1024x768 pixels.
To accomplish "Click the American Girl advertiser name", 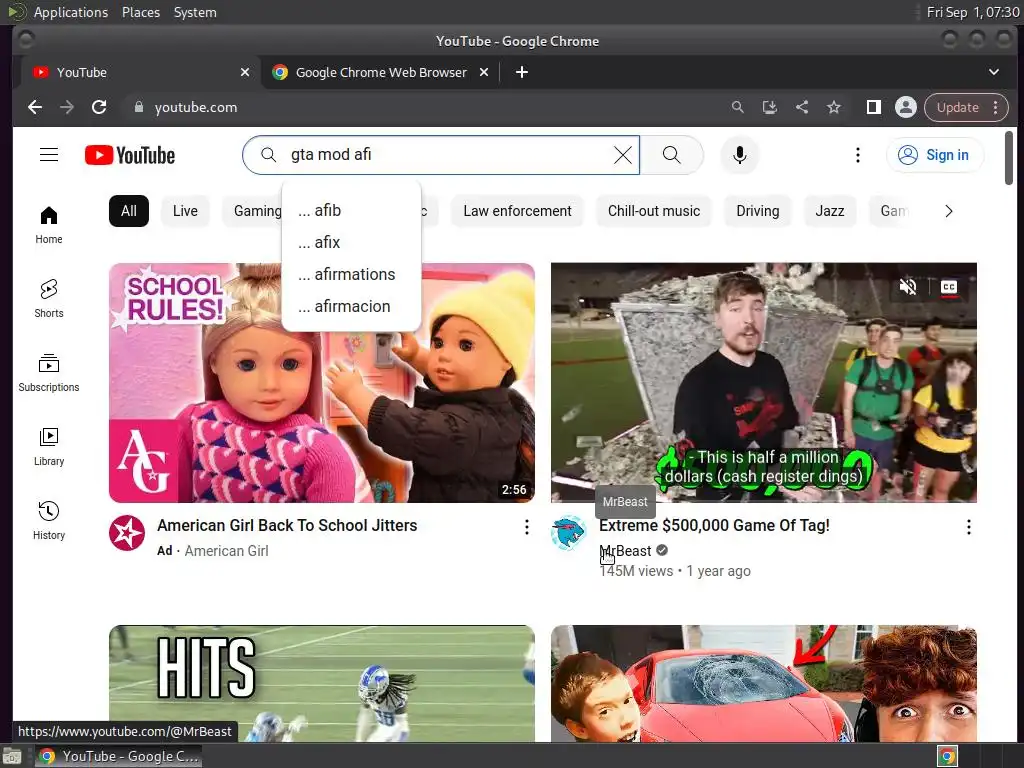I will tap(226, 551).
